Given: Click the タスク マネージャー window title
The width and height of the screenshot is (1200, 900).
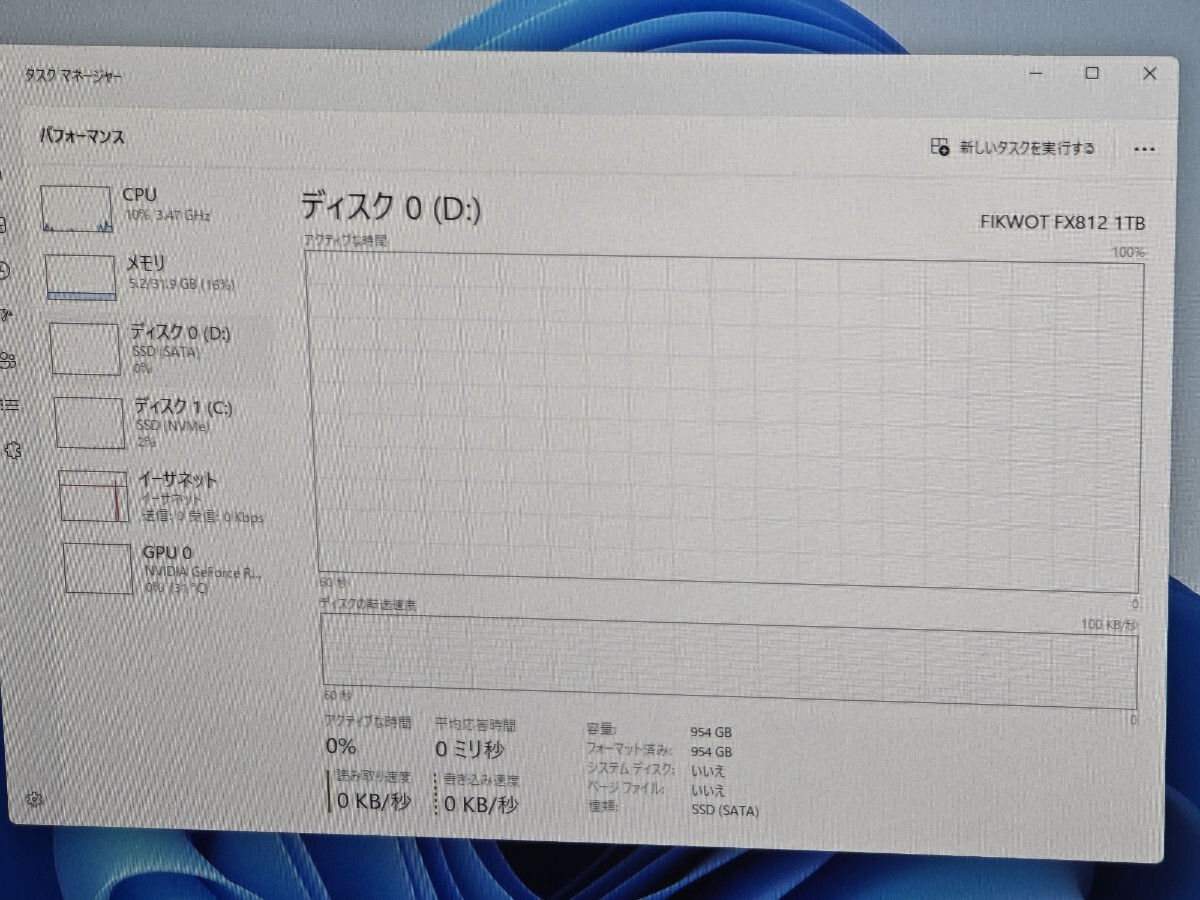Looking at the screenshot, I should (74, 76).
